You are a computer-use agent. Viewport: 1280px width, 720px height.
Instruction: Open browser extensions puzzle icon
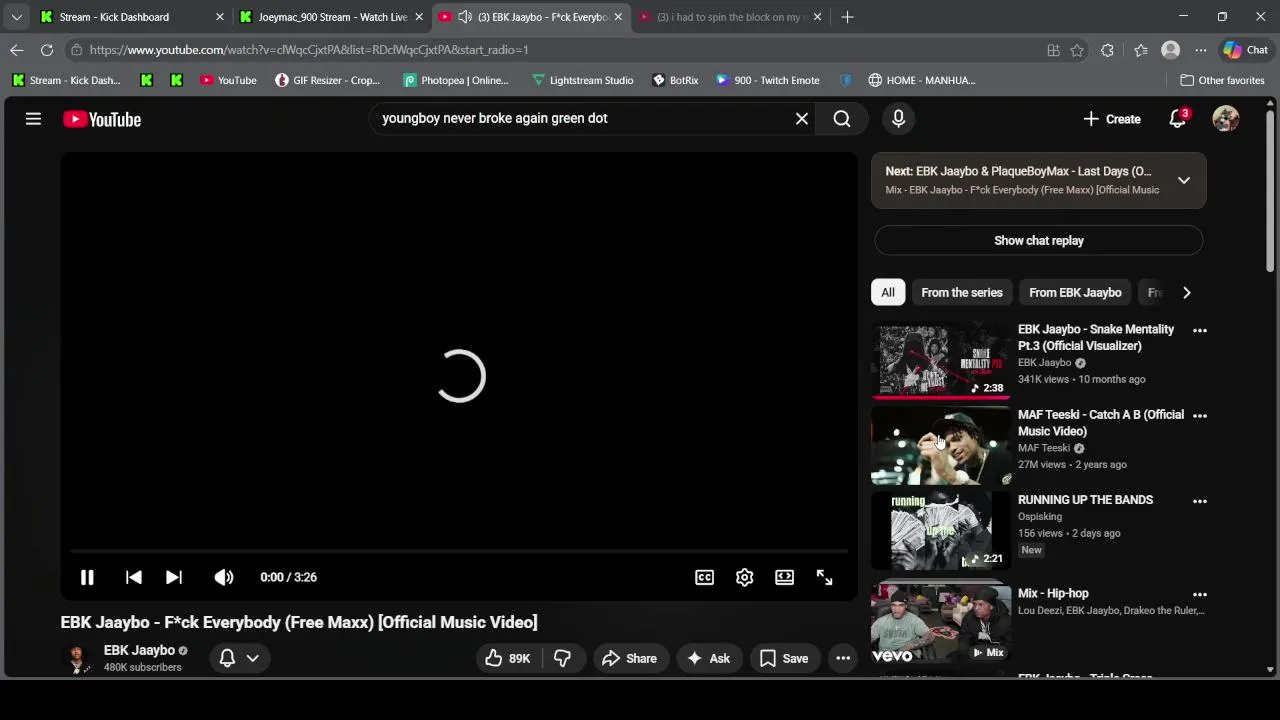click(x=1107, y=50)
